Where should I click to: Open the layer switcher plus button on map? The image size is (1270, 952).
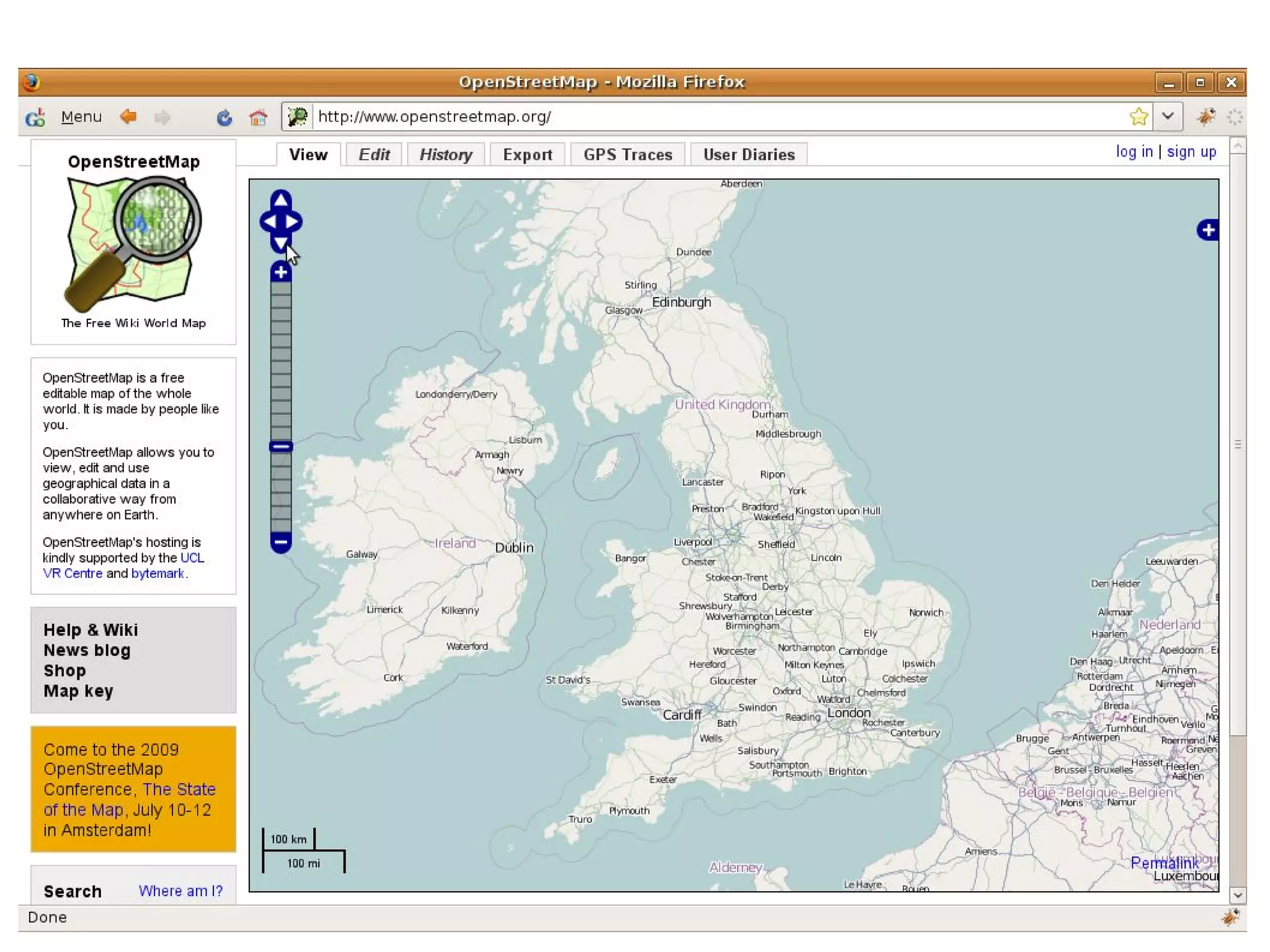1207,230
